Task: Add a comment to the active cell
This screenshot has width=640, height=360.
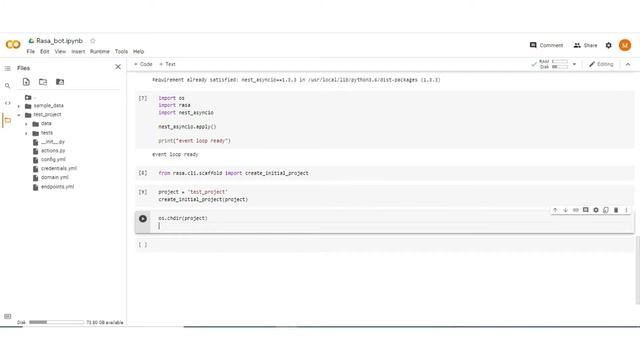Action: [x=586, y=210]
